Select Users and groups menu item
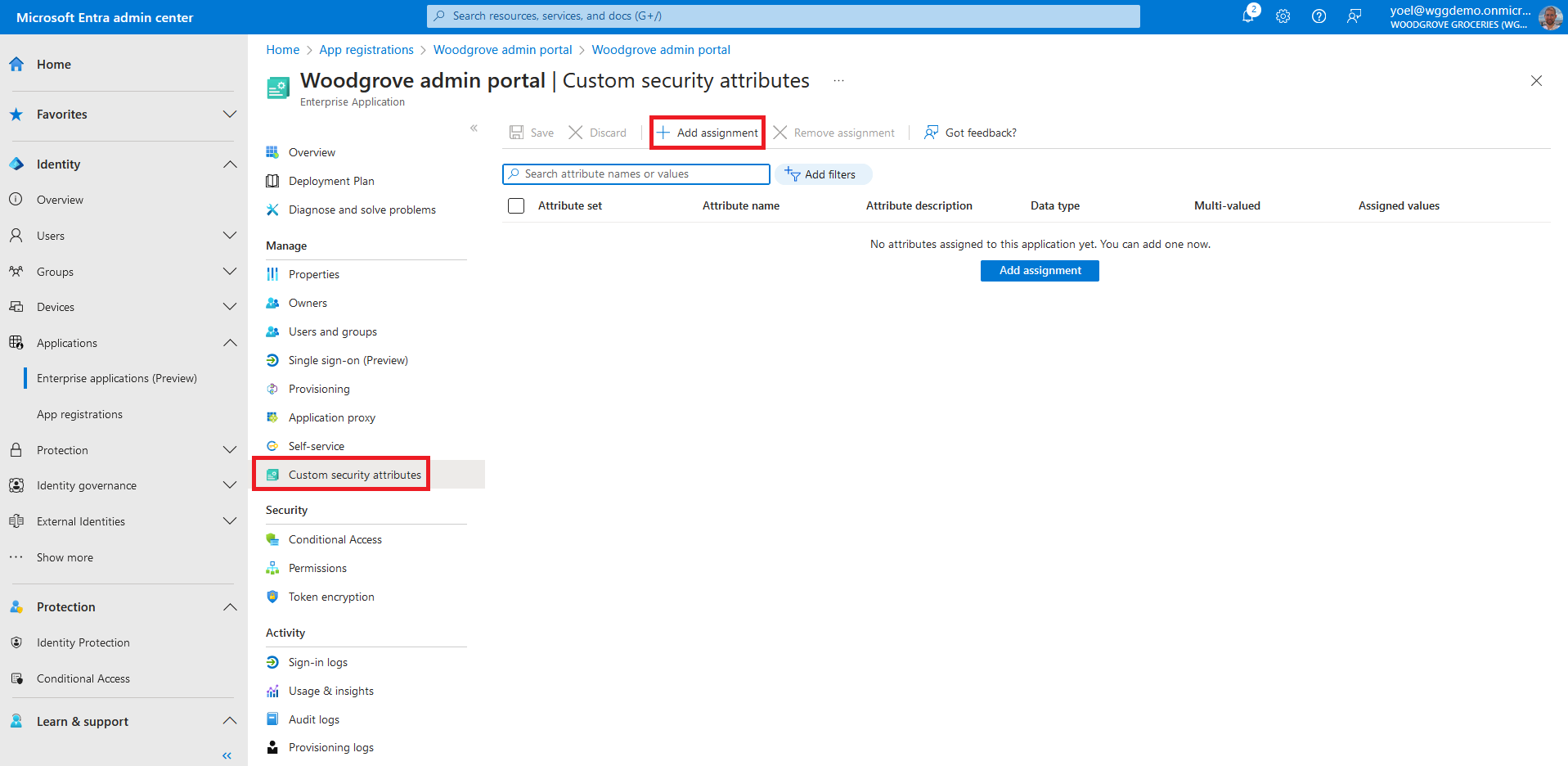Image resolution: width=1568 pixels, height=766 pixels. [x=332, y=331]
